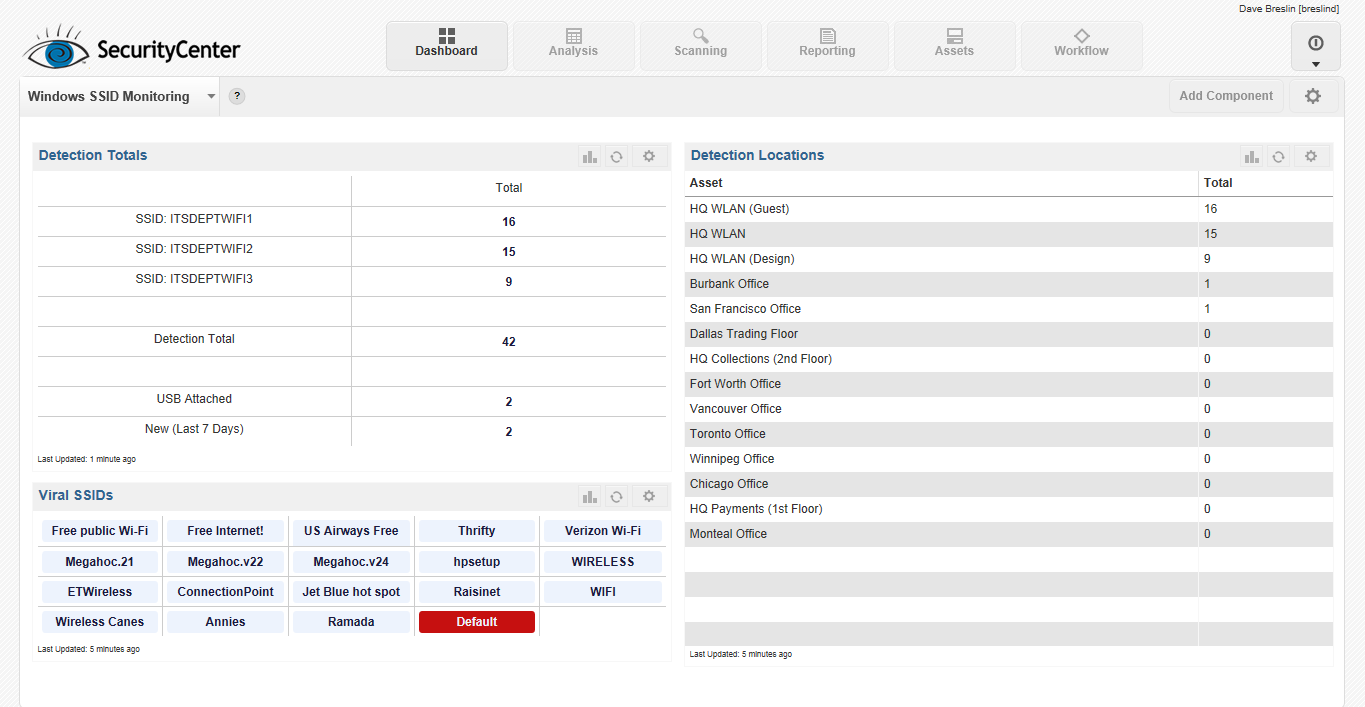Open the Dashboard tab
Screen dimensions: 1365x707
pos(447,46)
